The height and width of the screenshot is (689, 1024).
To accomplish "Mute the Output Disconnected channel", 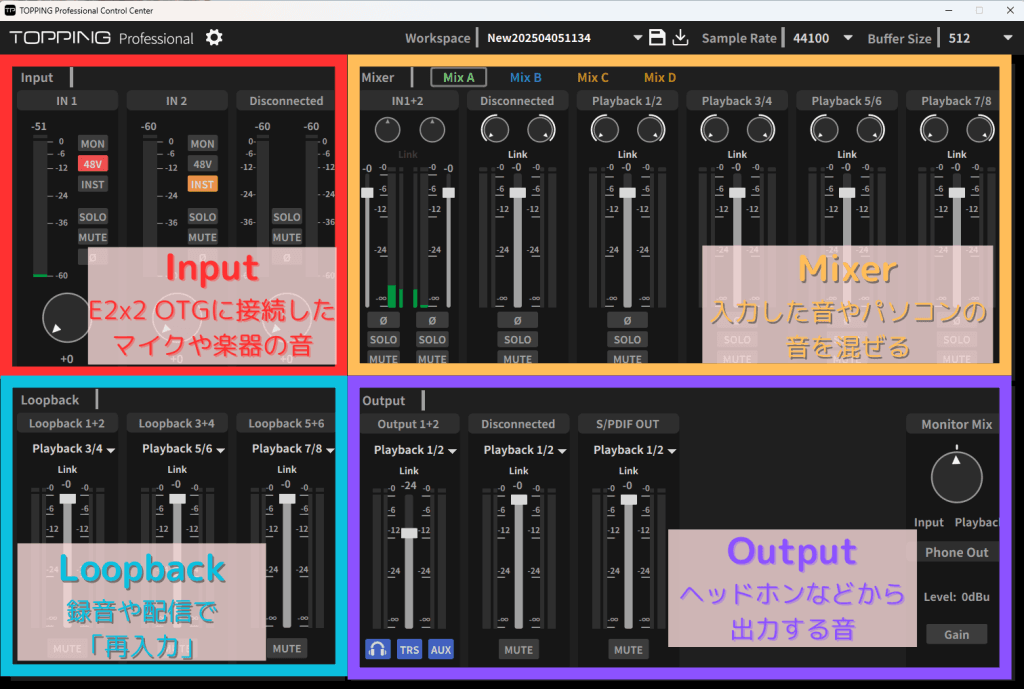I will 519,650.
